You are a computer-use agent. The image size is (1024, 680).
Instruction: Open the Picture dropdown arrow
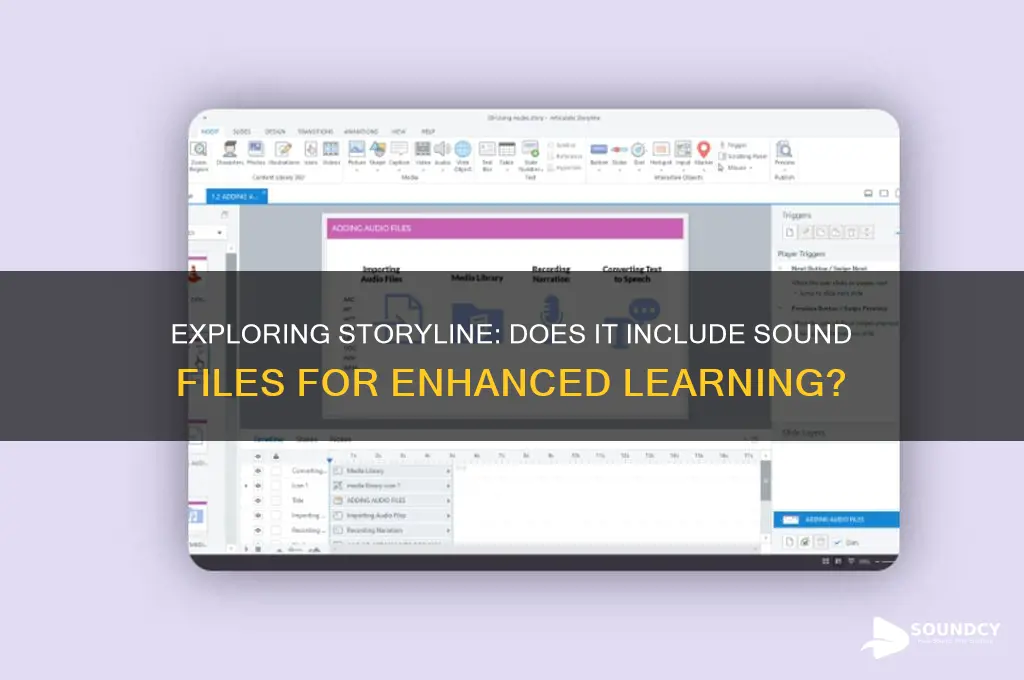(x=357, y=170)
